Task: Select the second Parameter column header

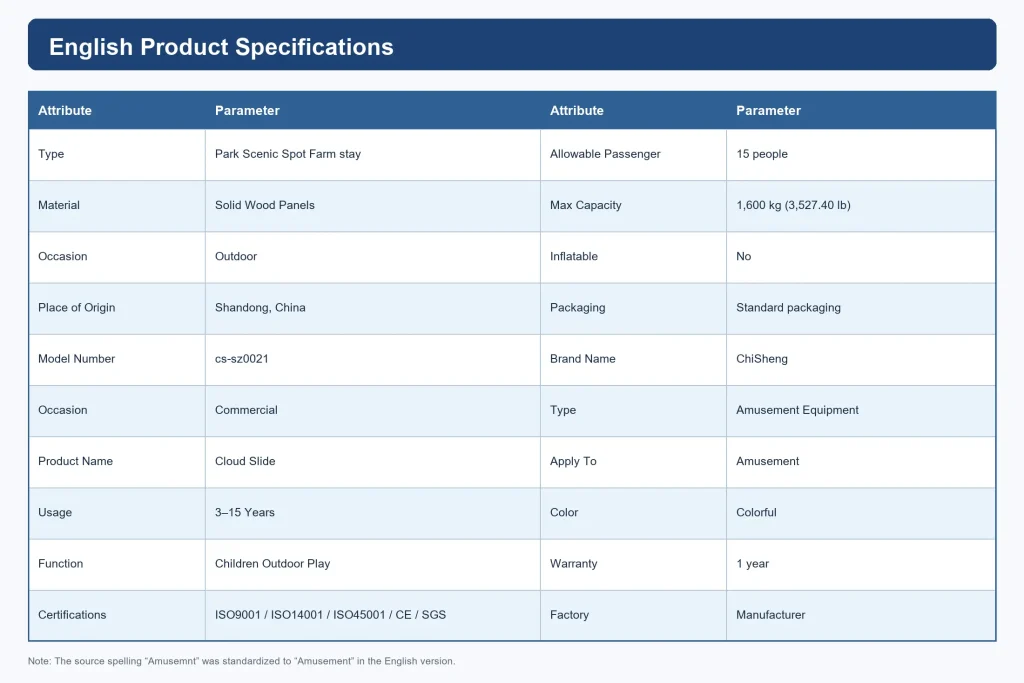Action: point(861,110)
